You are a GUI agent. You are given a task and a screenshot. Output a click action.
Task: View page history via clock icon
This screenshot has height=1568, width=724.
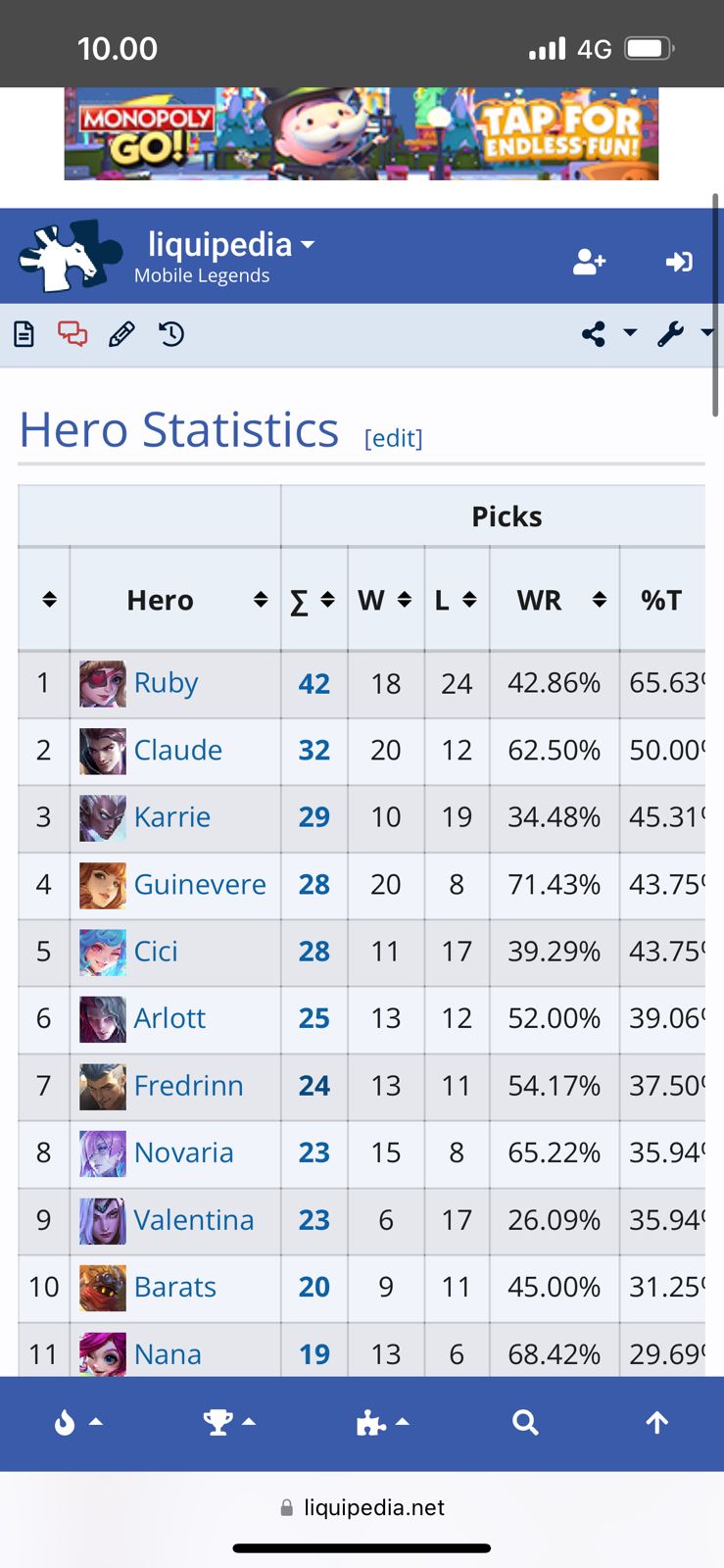[x=169, y=334]
